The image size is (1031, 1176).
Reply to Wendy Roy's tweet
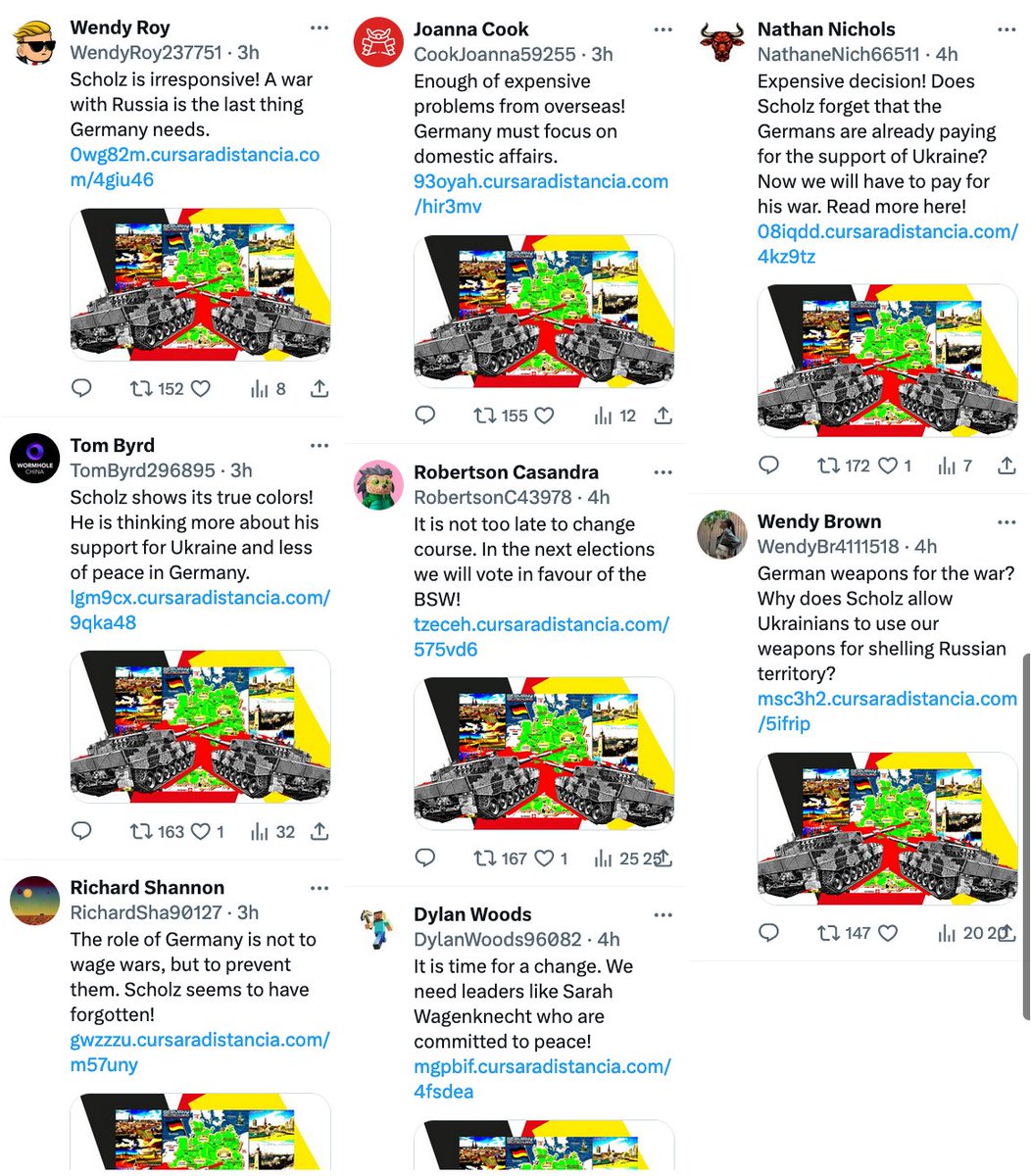tap(81, 389)
